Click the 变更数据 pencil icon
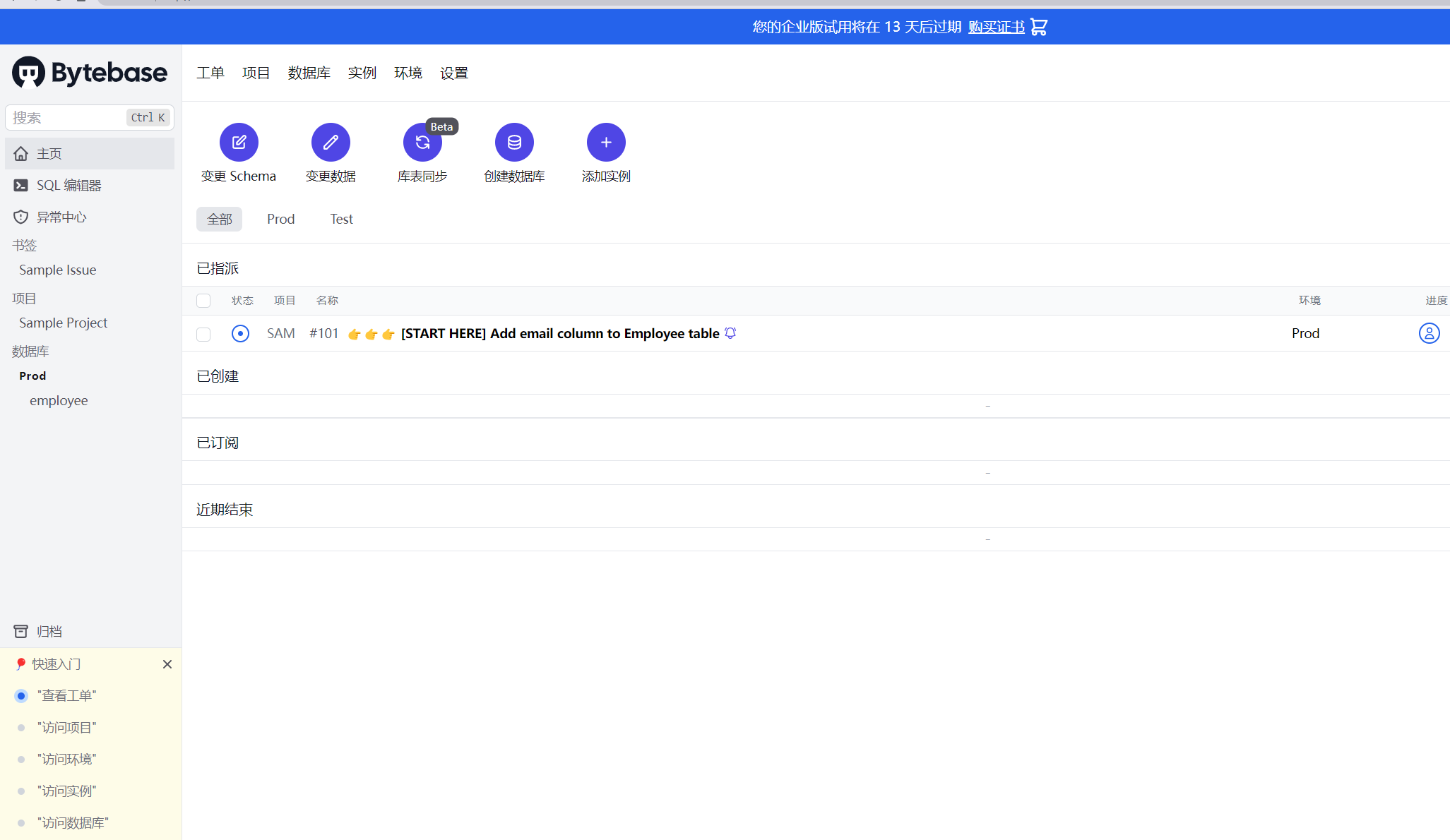The height and width of the screenshot is (840, 1450). (x=331, y=142)
